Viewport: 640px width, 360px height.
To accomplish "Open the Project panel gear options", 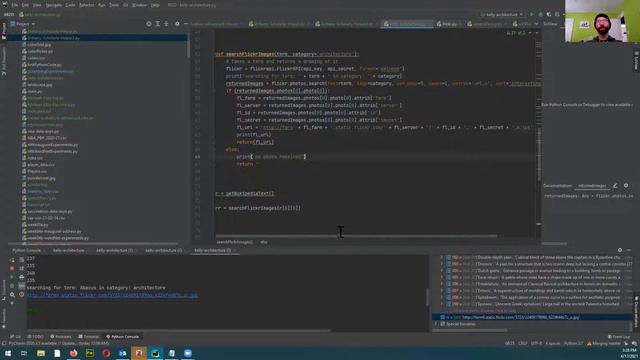I will [x=177, y=24].
